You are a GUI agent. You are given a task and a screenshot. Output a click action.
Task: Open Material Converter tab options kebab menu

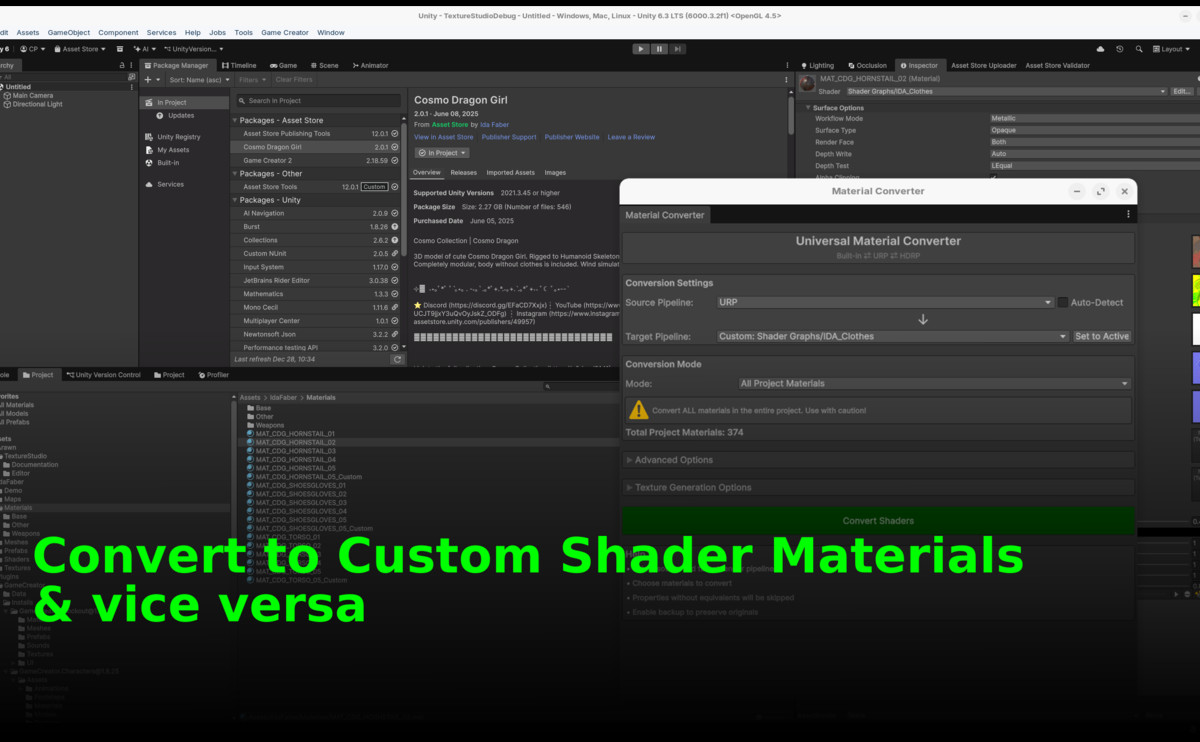(1128, 214)
